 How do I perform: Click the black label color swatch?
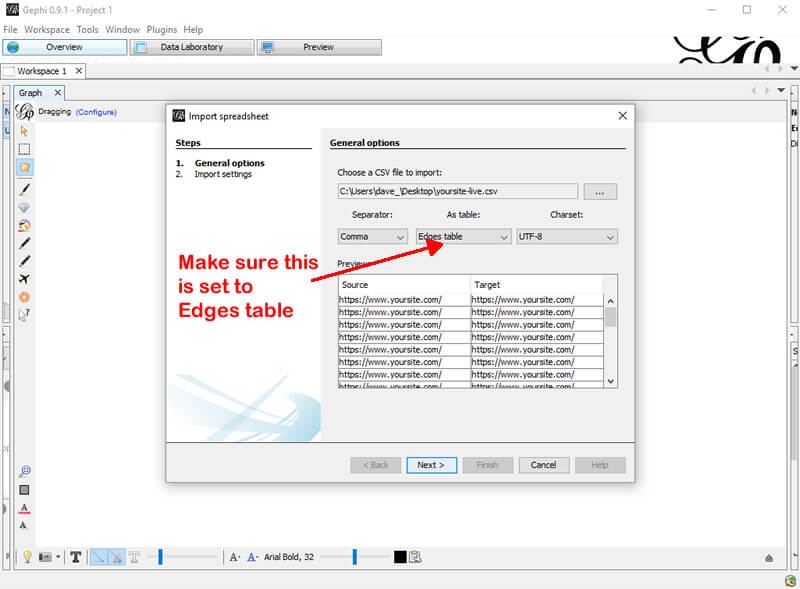pyautogui.click(x=400, y=557)
